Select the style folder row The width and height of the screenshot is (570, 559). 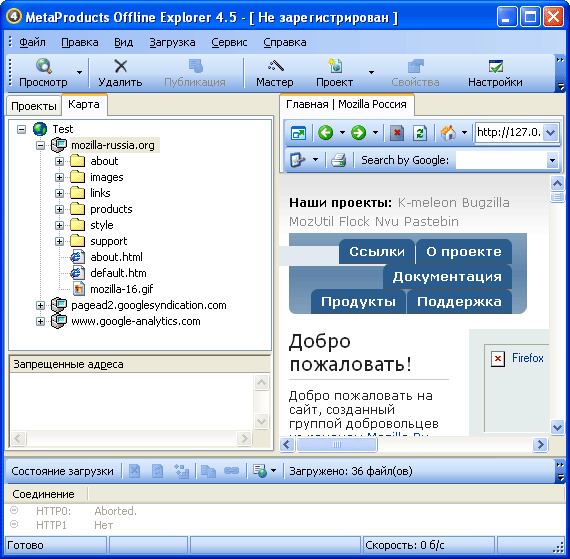102,225
